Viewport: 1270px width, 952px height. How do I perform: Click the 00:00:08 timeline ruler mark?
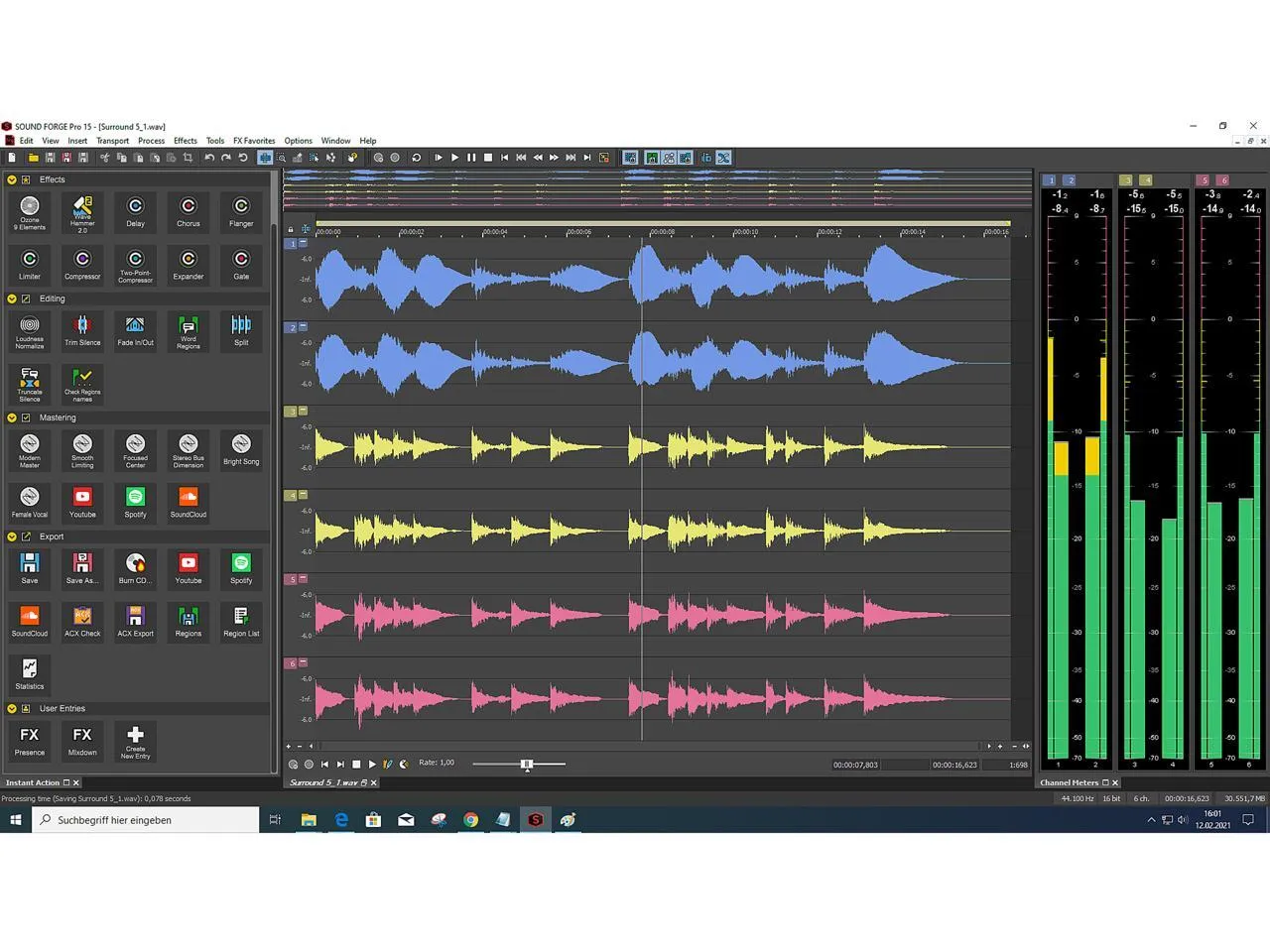[662, 231]
